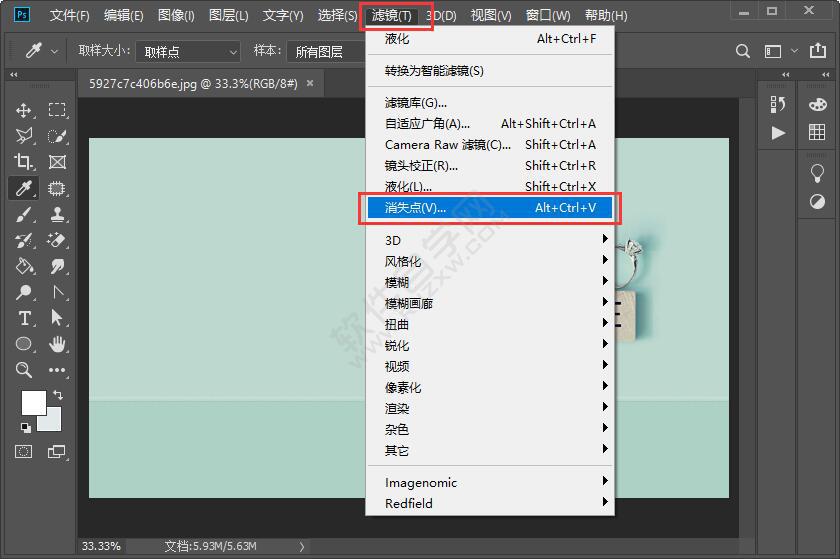840x559 pixels.
Task: Select the Frame tool
Action: (x=57, y=162)
